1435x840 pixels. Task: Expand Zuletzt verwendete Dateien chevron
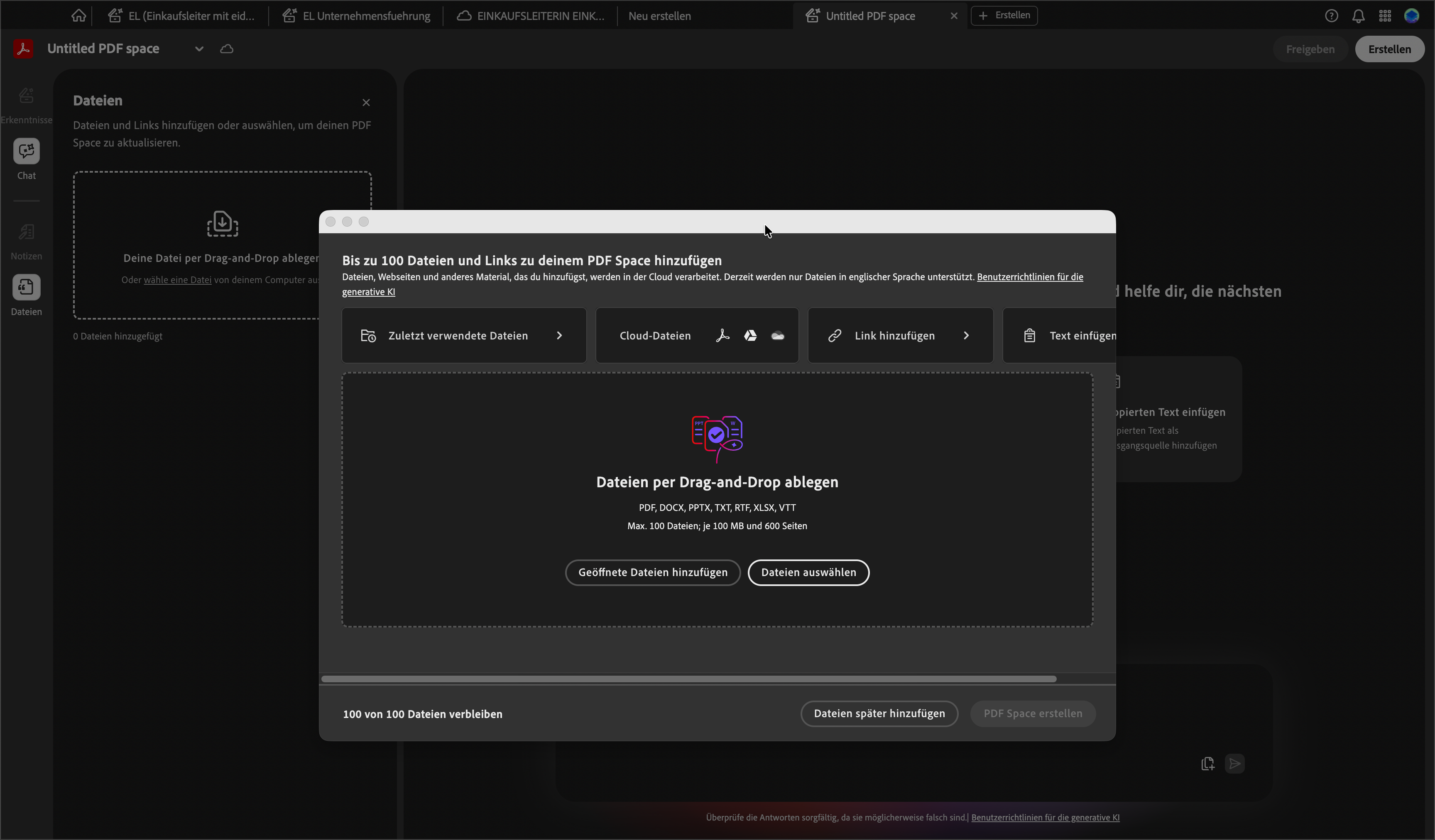click(559, 336)
